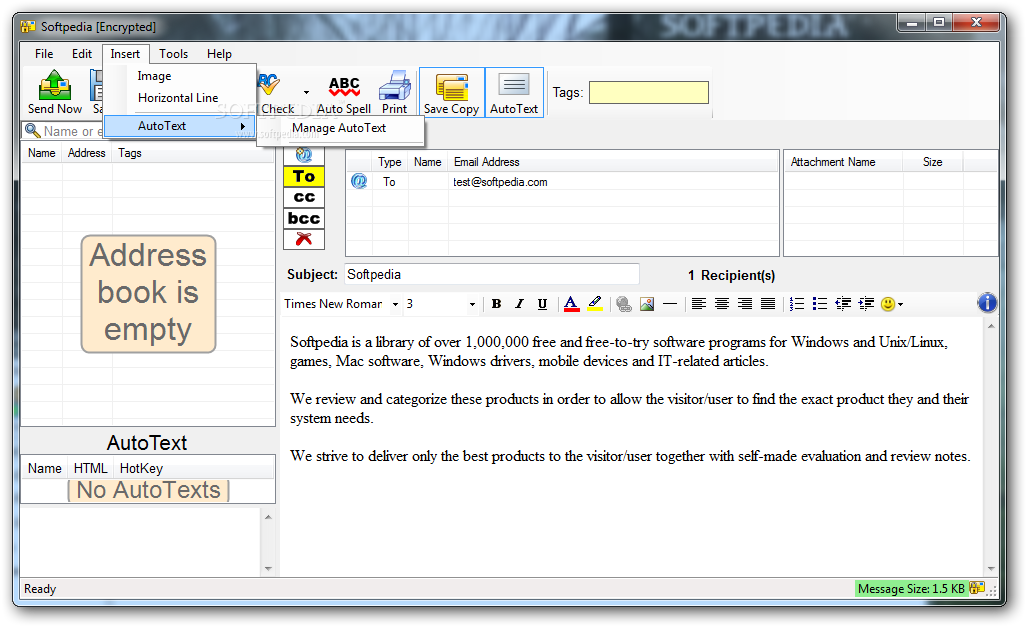The image size is (1027, 627).
Task: Click the message body scrollbar up arrow
Action: tap(991, 326)
